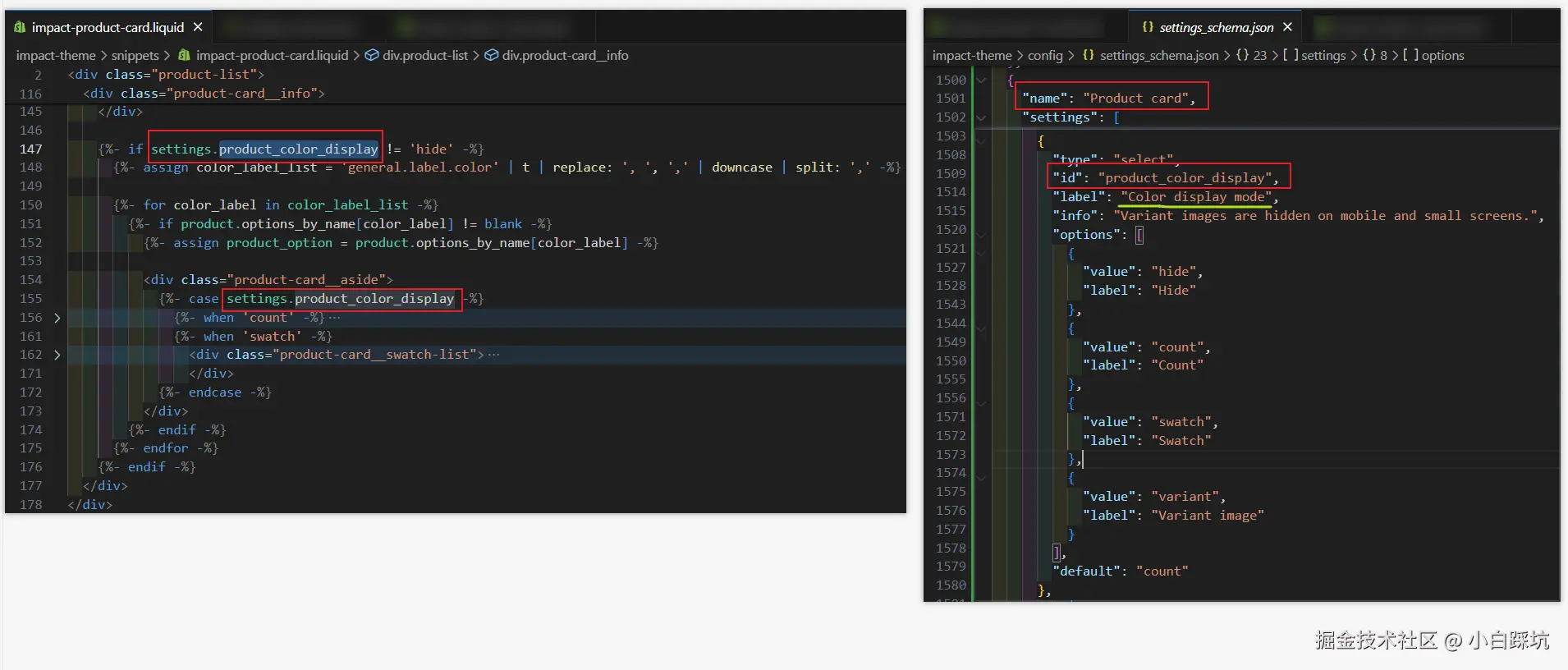Open div.product-list breadcrumb item
The image size is (1568, 670).
point(425,55)
